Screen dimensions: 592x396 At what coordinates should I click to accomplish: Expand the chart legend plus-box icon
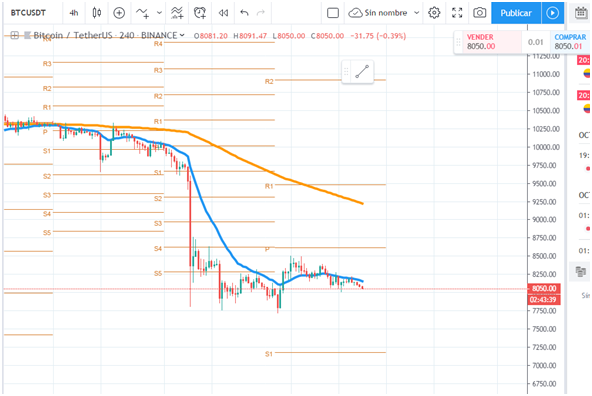click(x=14, y=35)
